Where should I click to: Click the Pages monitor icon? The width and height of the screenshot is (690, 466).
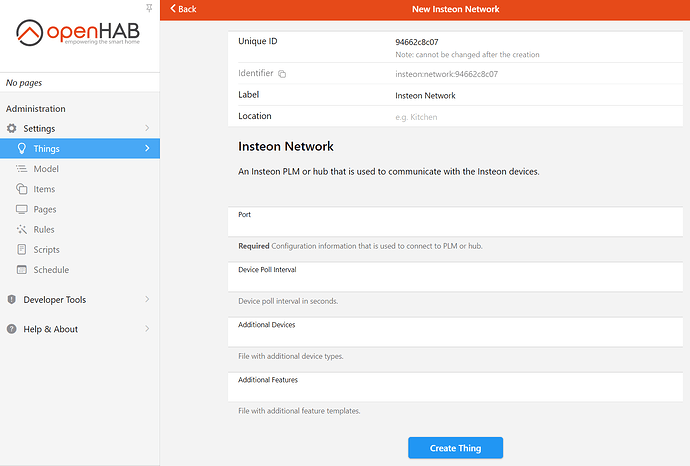tap(22, 209)
